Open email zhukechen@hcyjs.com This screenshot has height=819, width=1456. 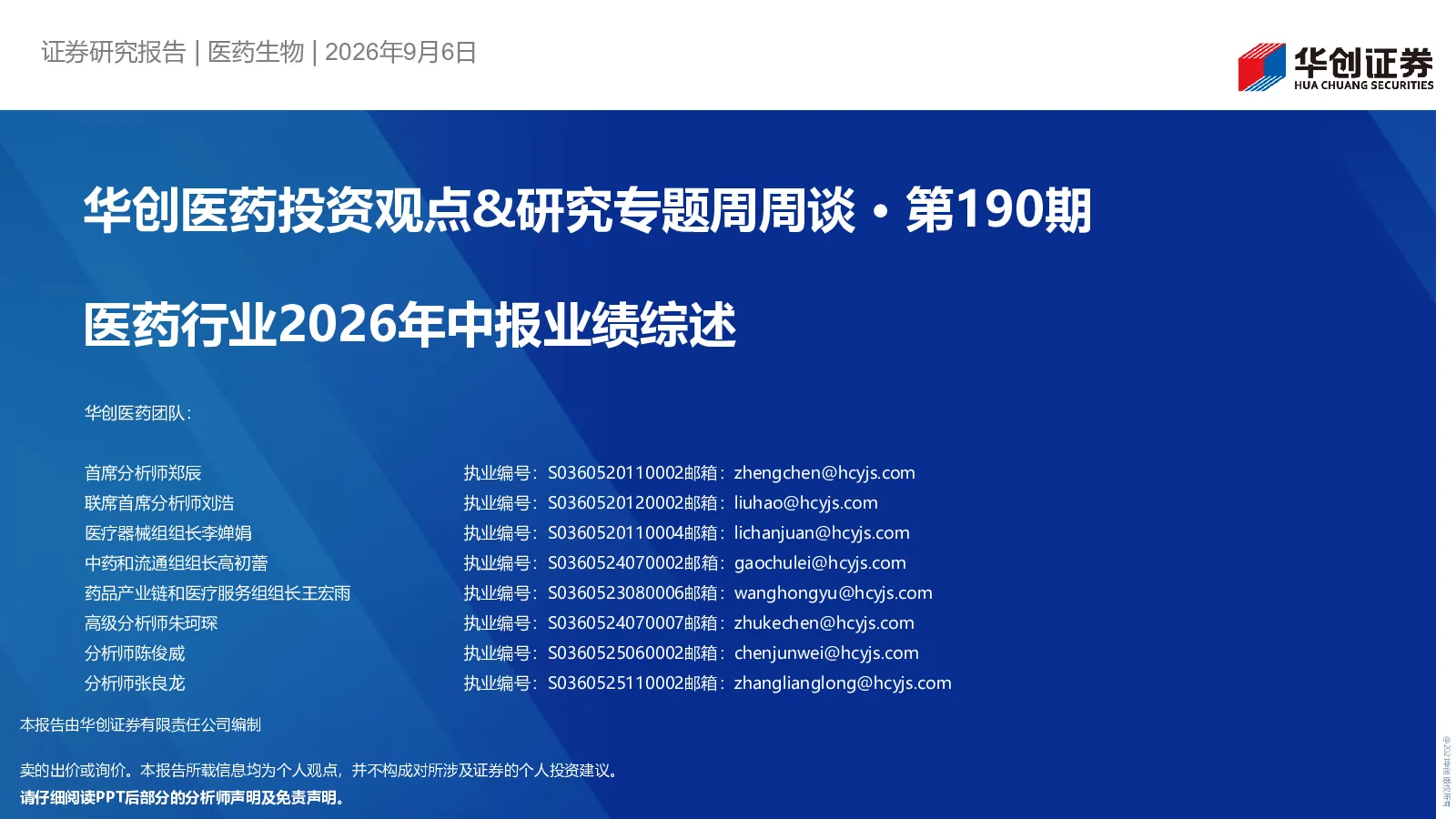[x=824, y=623]
